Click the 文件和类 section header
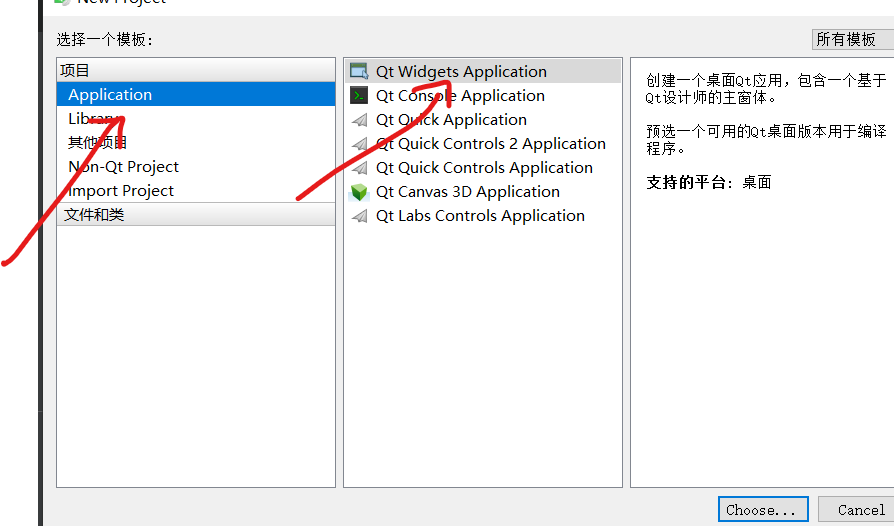The image size is (894, 526). (x=196, y=214)
